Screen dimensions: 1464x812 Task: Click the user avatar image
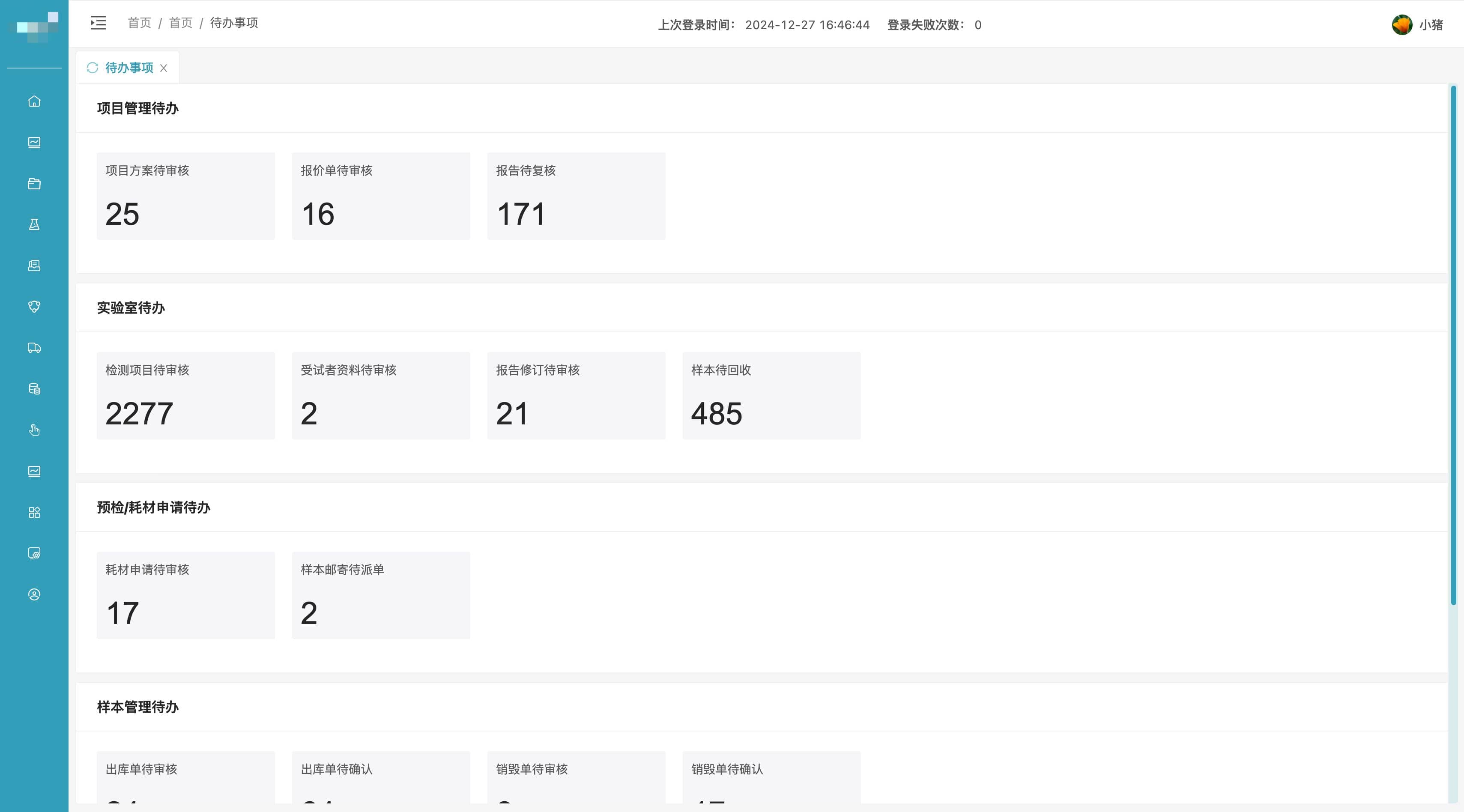click(1401, 24)
